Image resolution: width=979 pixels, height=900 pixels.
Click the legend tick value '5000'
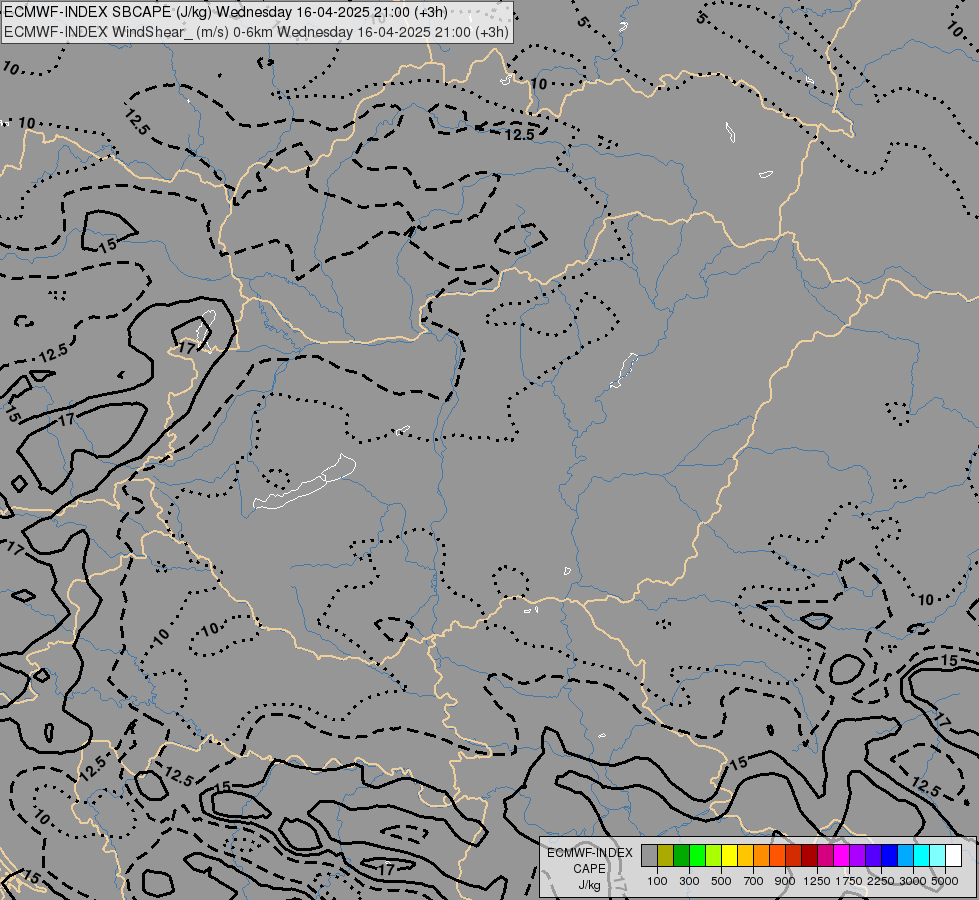click(x=945, y=881)
